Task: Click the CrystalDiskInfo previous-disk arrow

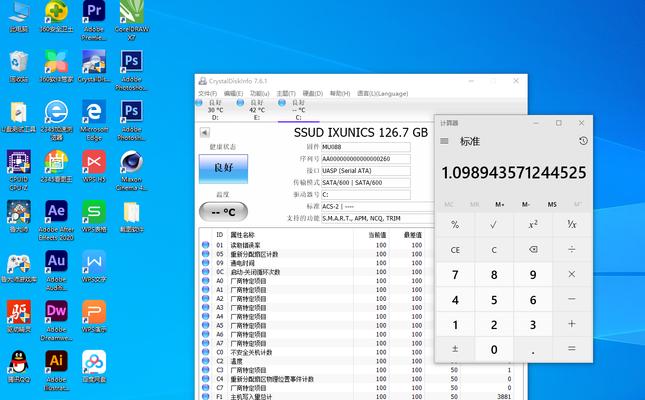Action: [x=204, y=133]
